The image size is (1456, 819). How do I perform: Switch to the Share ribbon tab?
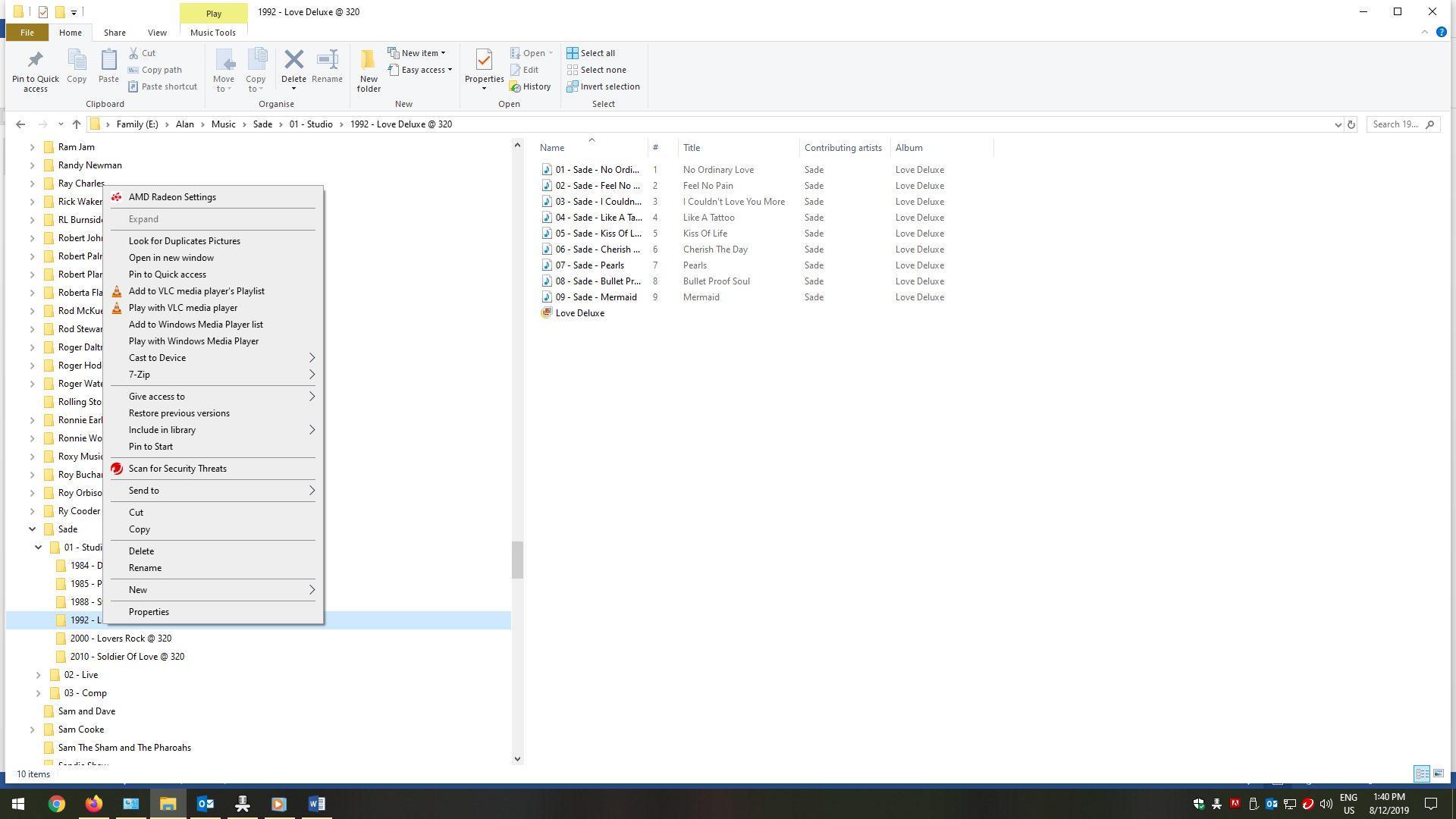coord(115,33)
